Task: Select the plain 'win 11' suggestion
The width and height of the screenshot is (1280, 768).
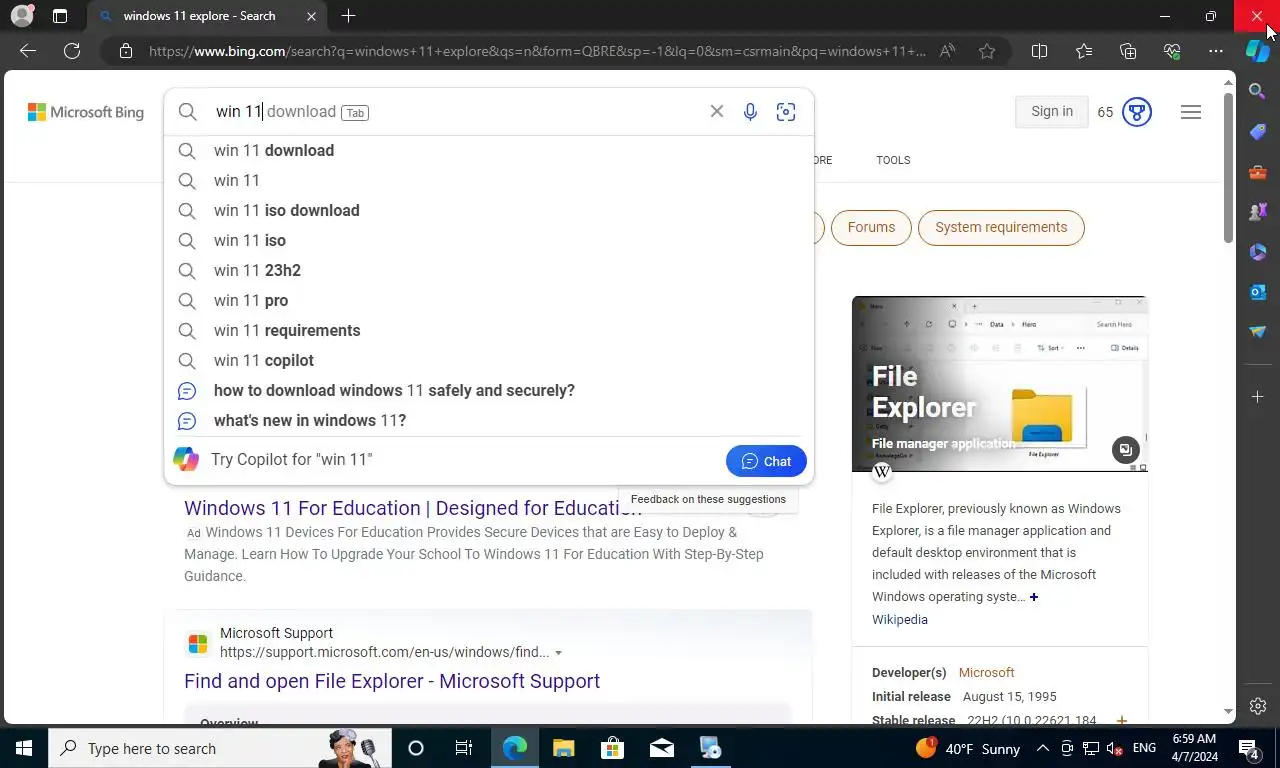Action: coord(488,180)
